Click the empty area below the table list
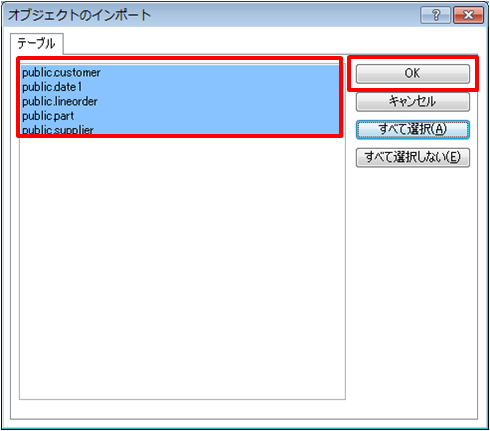Image resolution: width=490 pixels, height=431 pixels. (x=182, y=267)
